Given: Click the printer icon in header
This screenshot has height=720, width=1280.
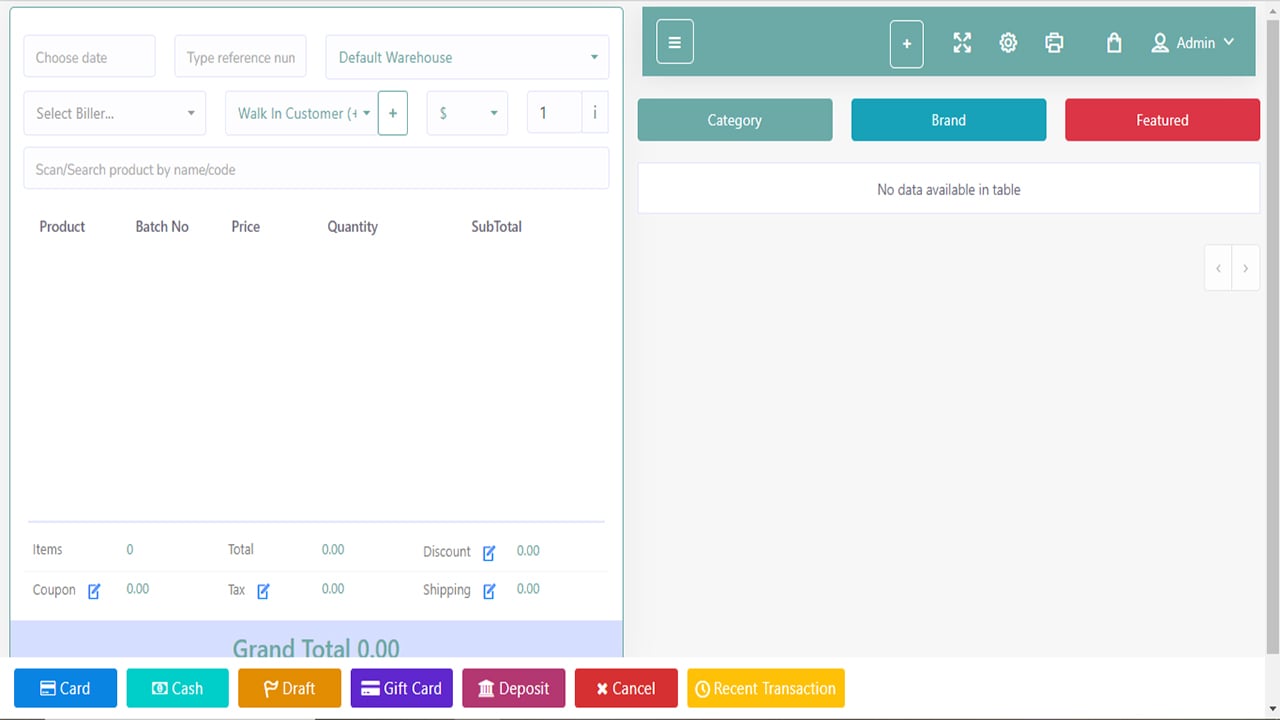Looking at the screenshot, I should click(1054, 43).
